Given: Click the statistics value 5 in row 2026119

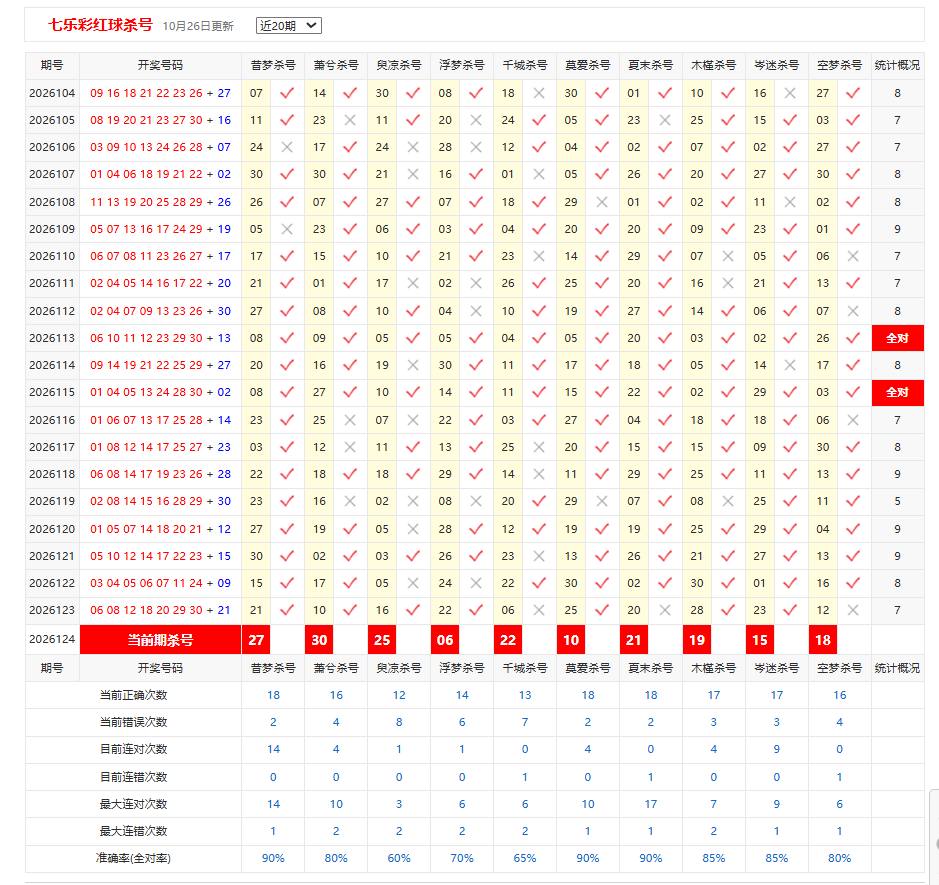Looking at the screenshot, I should 897,501.
